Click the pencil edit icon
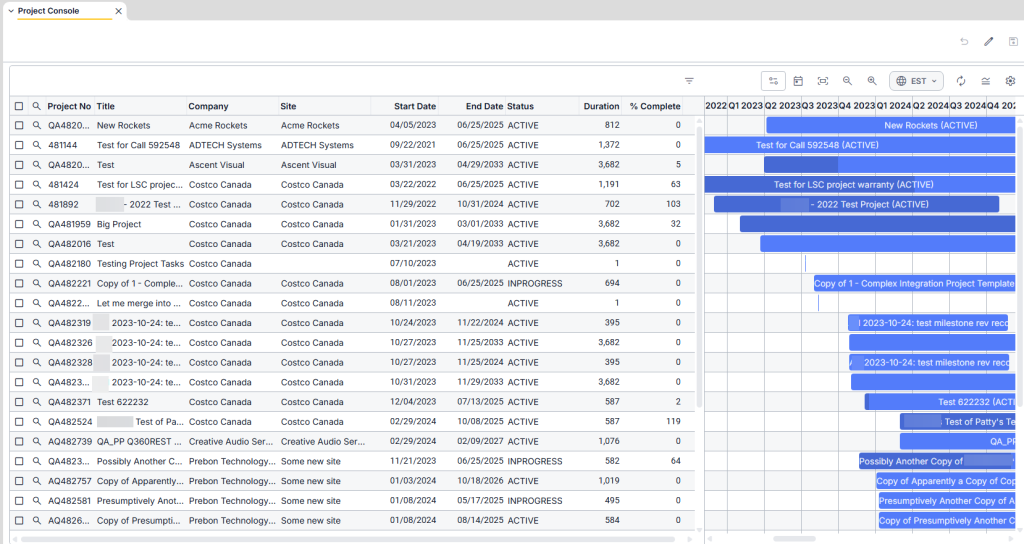The height and width of the screenshot is (544, 1024). click(989, 41)
